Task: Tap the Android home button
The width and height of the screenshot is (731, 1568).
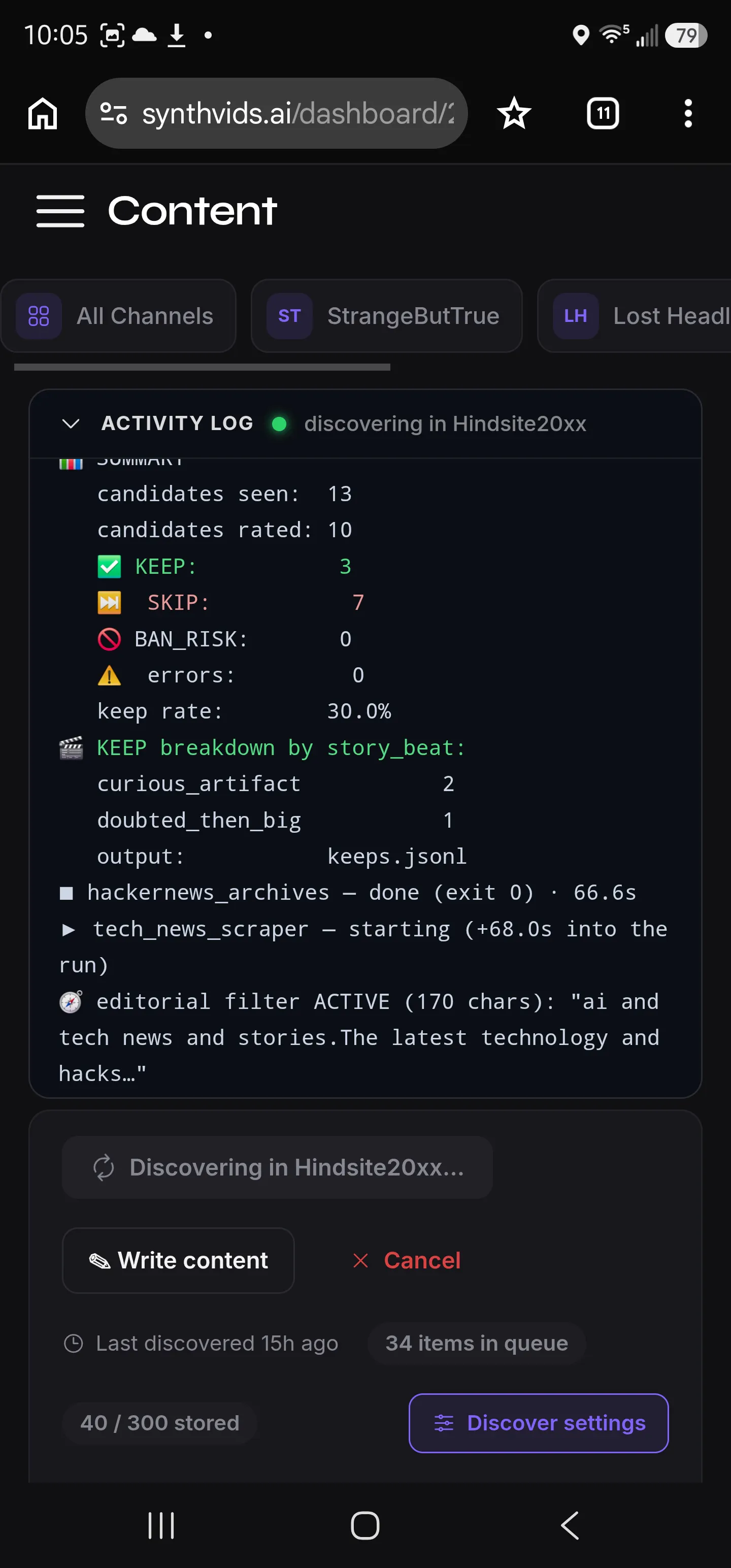Action: point(365,1525)
